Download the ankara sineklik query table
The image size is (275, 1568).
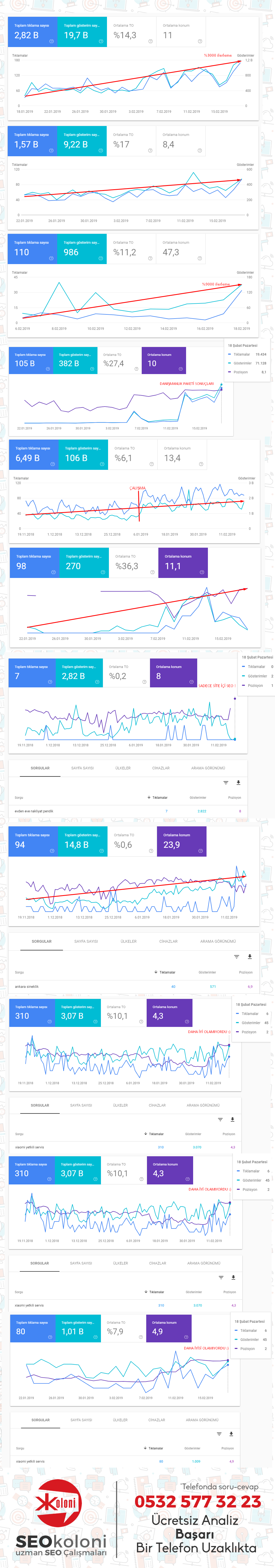249,957
